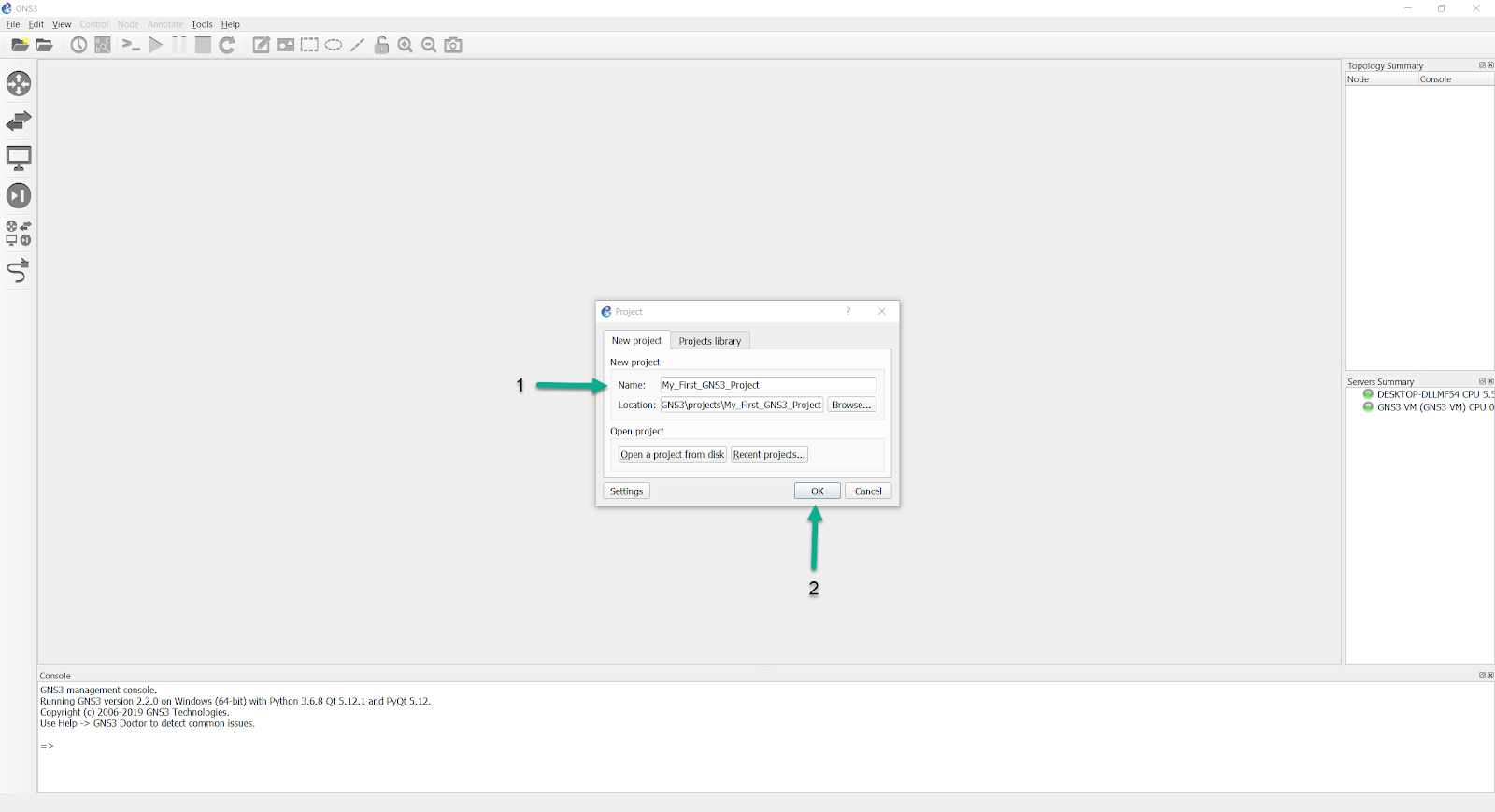1495x812 pixels.
Task: Close the Servers Summary panel
Action: pyautogui.click(x=1490, y=381)
